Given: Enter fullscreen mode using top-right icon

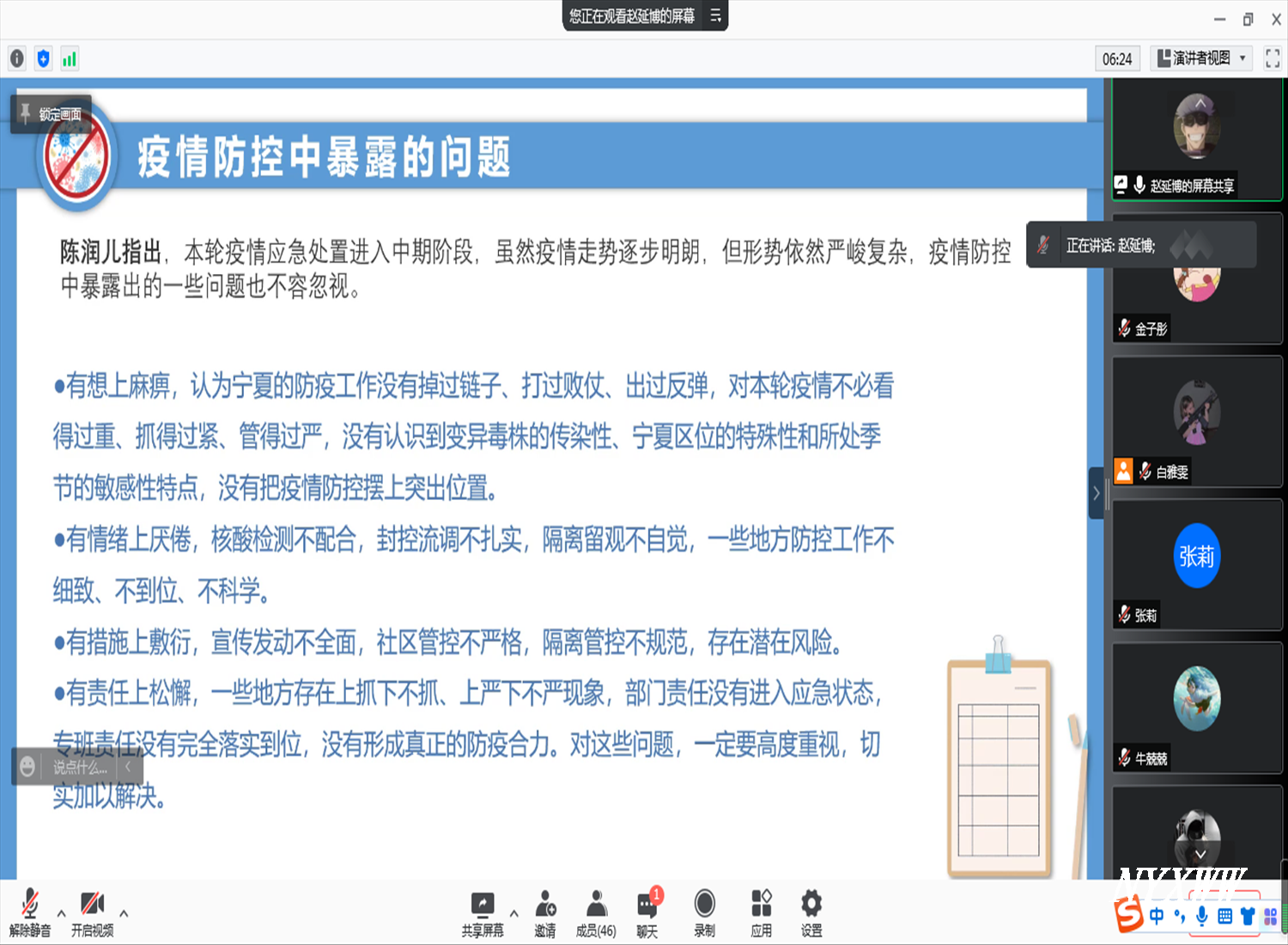Looking at the screenshot, I should [1273, 58].
